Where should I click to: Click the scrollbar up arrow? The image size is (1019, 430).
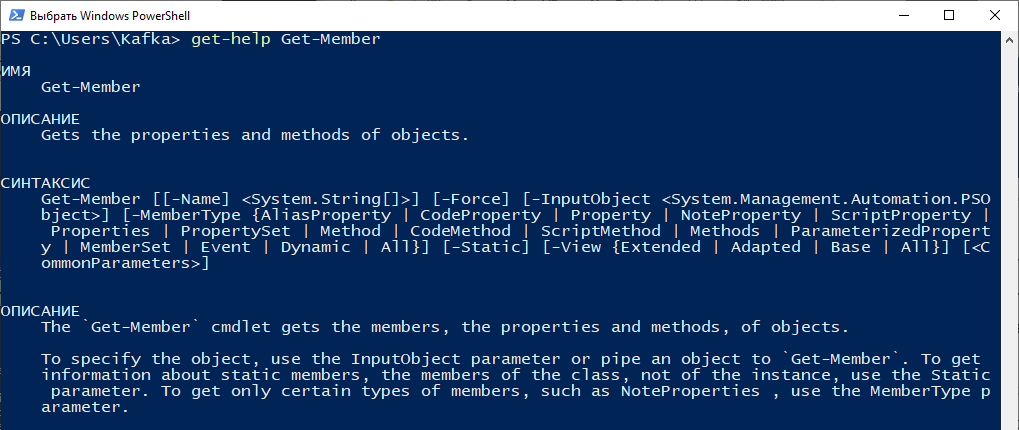[1010, 39]
